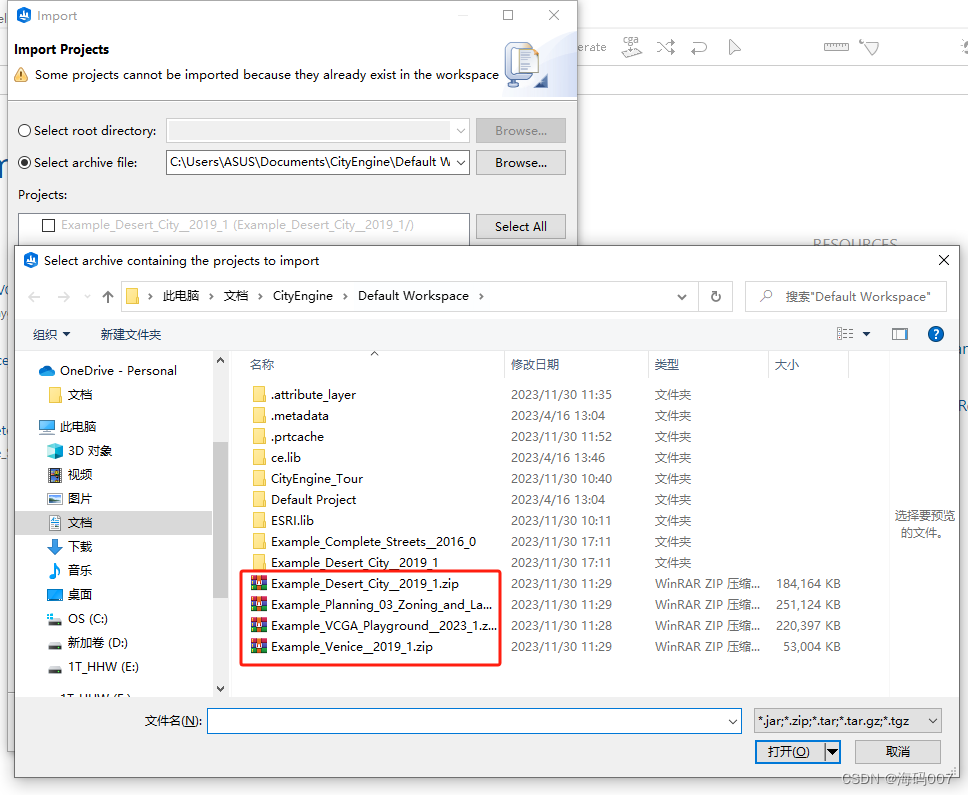The width and height of the screenshot is (968, 795).
Task: Click the play arrow shape toolbar icon
Action: tap(734, 47)
